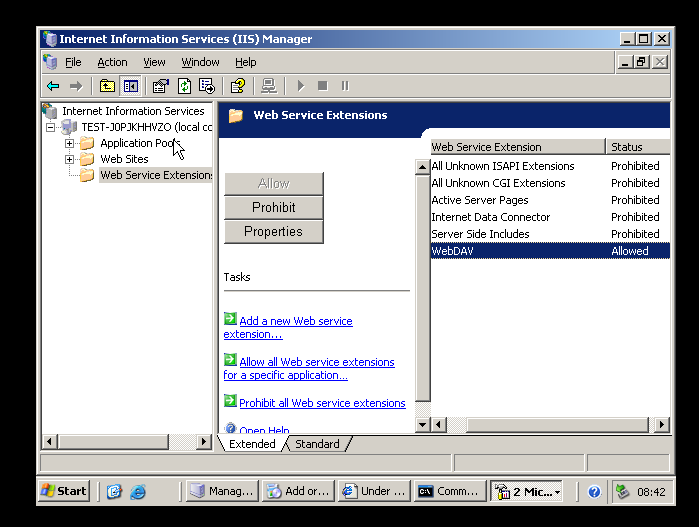Expand the Application Pools tree node
Image resolution: width=699 pixels, height=527 pixels.
click(69, 144)
